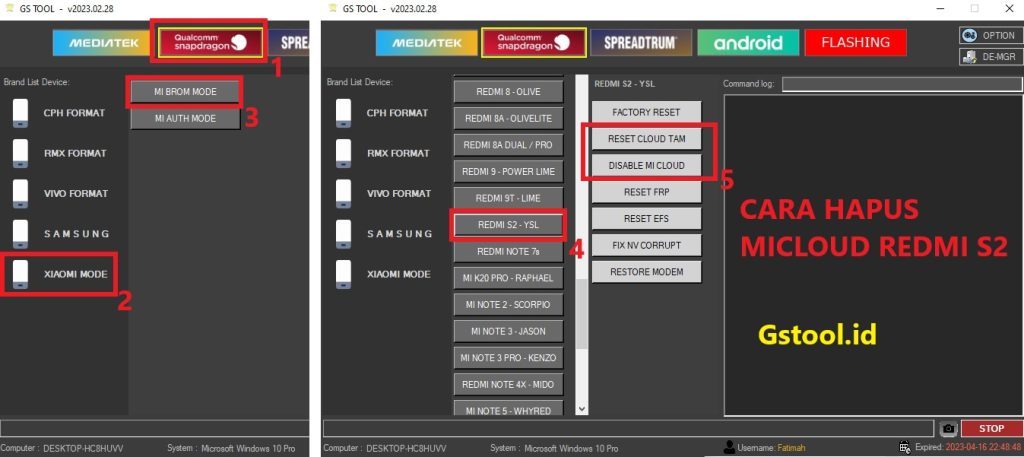Click the device list scroll down arrow
1024x457 pixels.
pyautogui.click(x=581, y=409)
